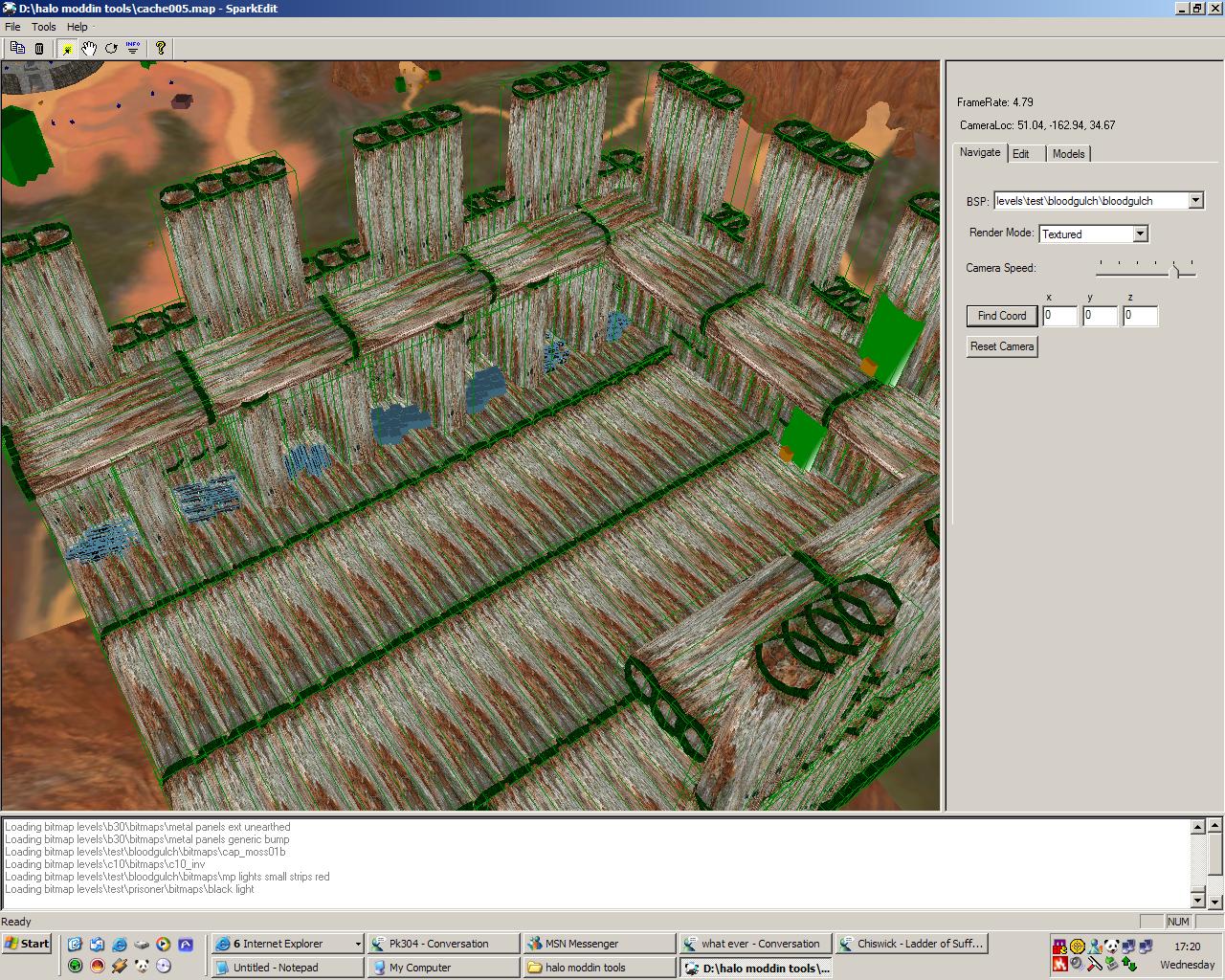Open the Internet Explorer group dropdown arrow
The width and height of the screenshot is (1225, 980).
358,944
